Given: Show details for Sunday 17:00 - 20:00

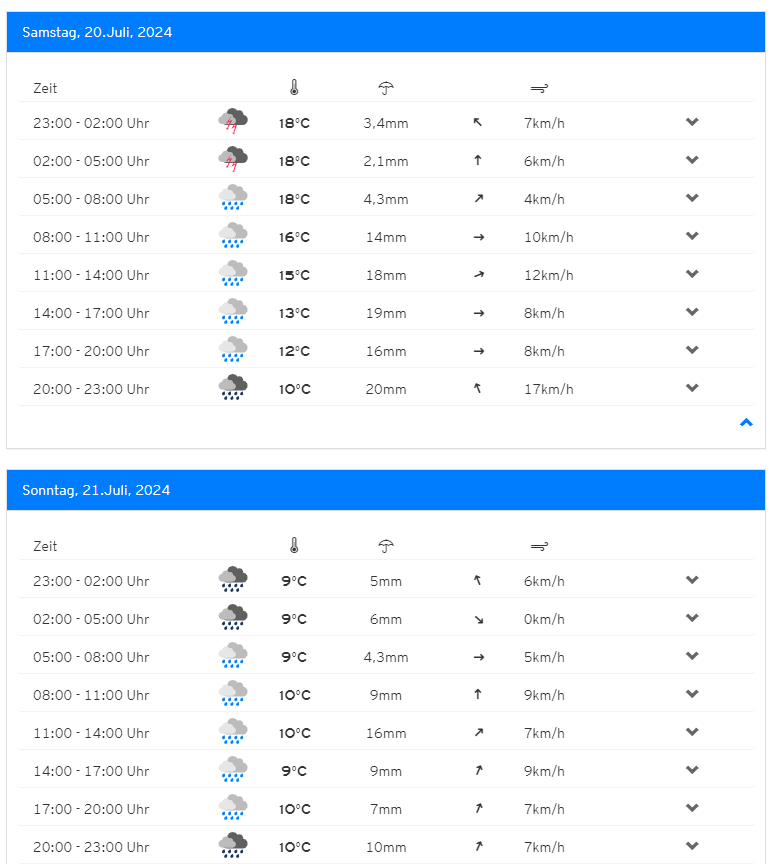Looking at the screenshot, I should [x=692, y=808].
